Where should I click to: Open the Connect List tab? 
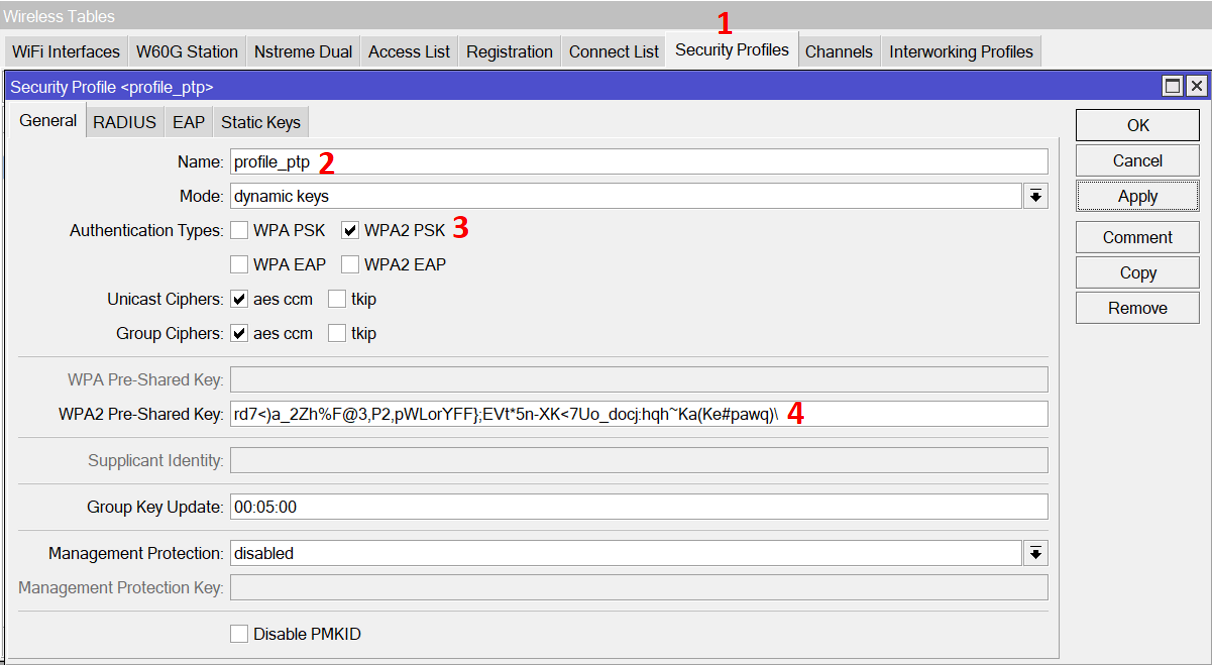614,52
